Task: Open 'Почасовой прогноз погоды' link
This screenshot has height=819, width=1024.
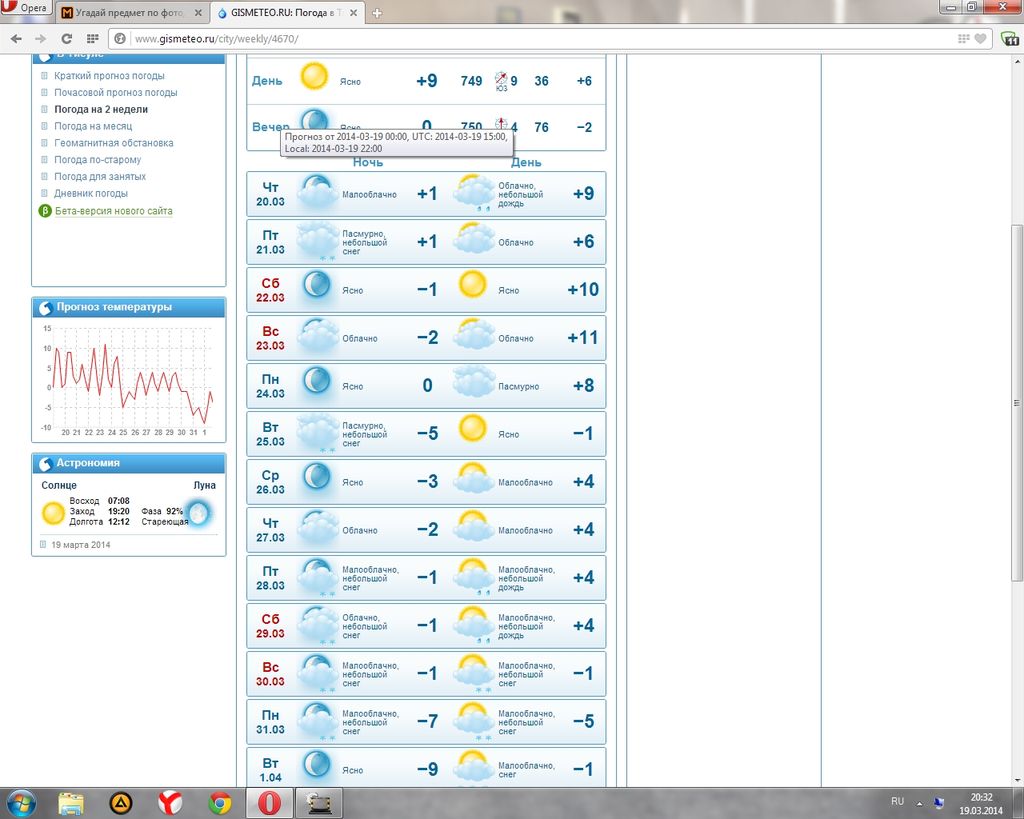Action: (115, 93)
